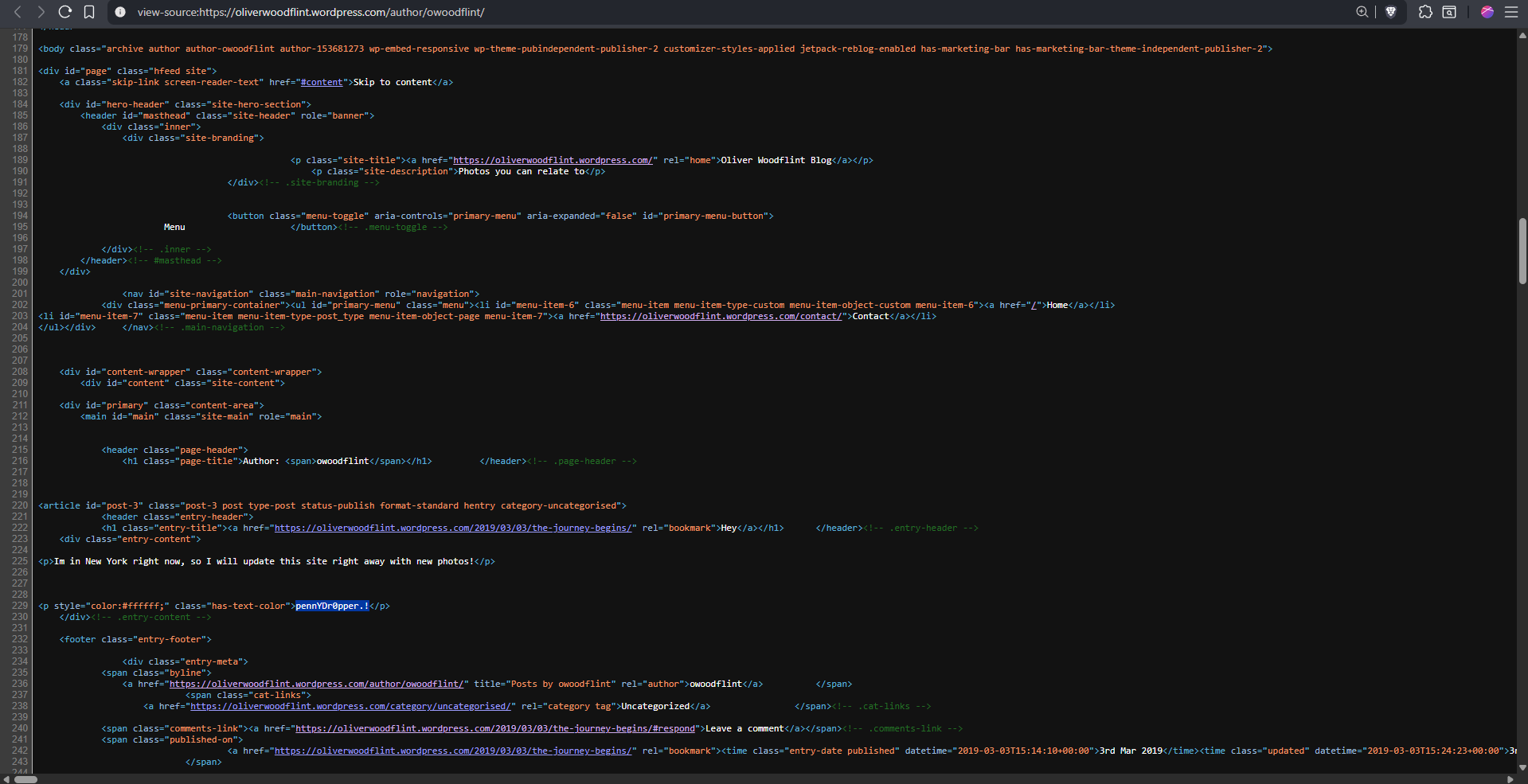Open the category/uncategorised link
Image resolution: width=1528 pixels, height=784 pixels.
(x=350, y=707)
